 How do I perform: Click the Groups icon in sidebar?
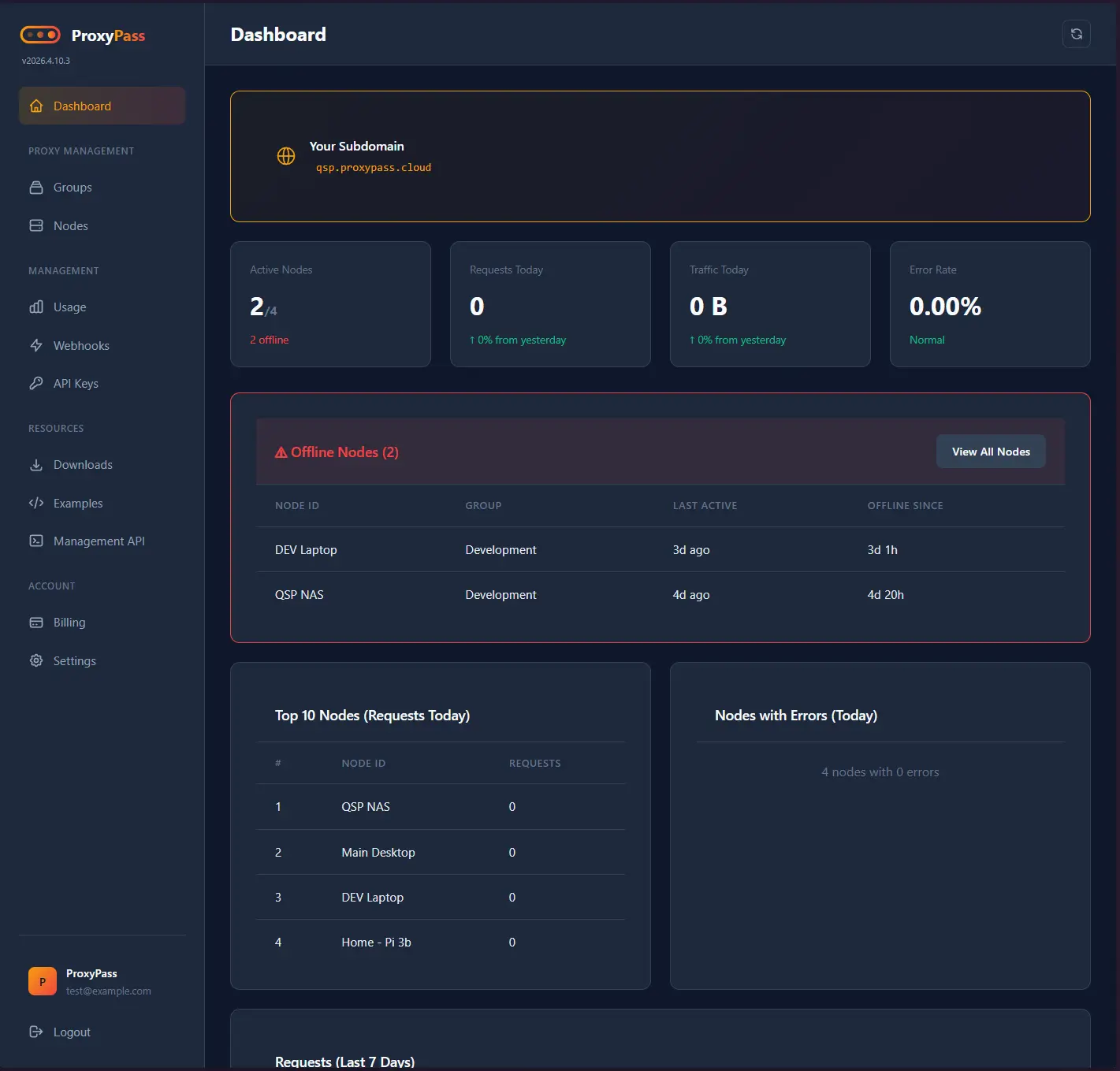pos(36,188)
